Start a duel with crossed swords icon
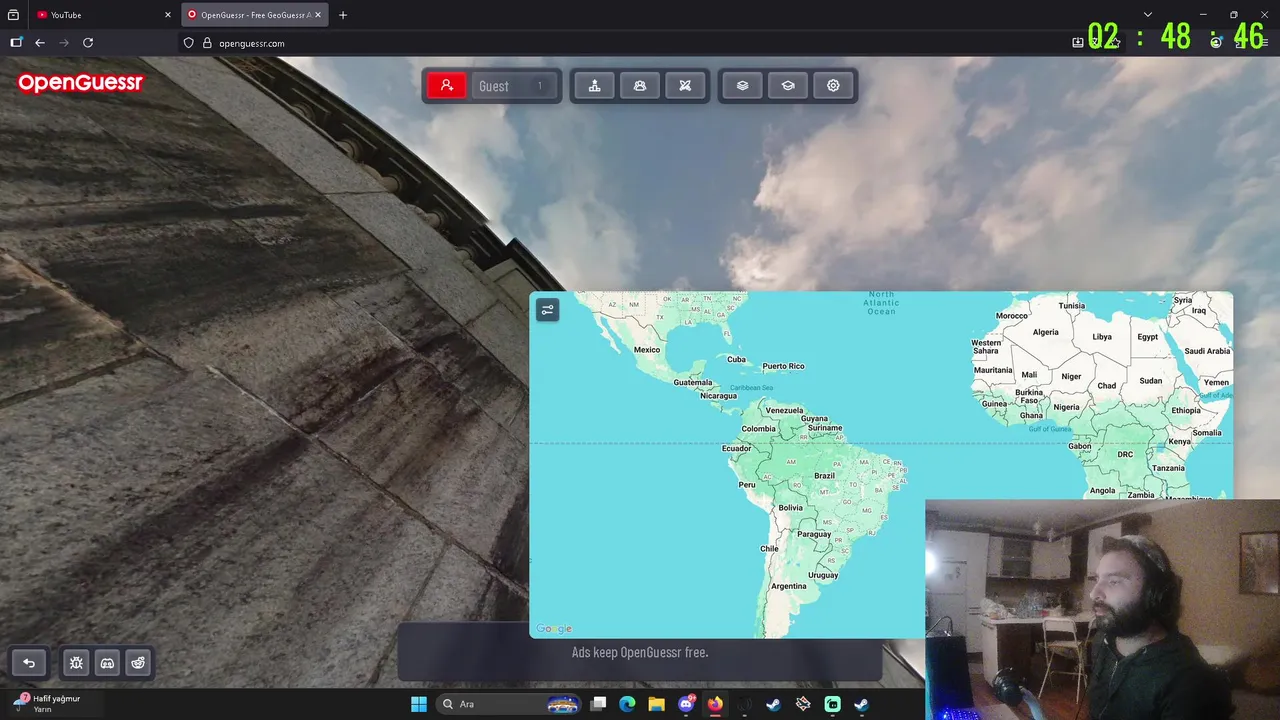The image size is (1280, 720). click(x=685, y=86)
